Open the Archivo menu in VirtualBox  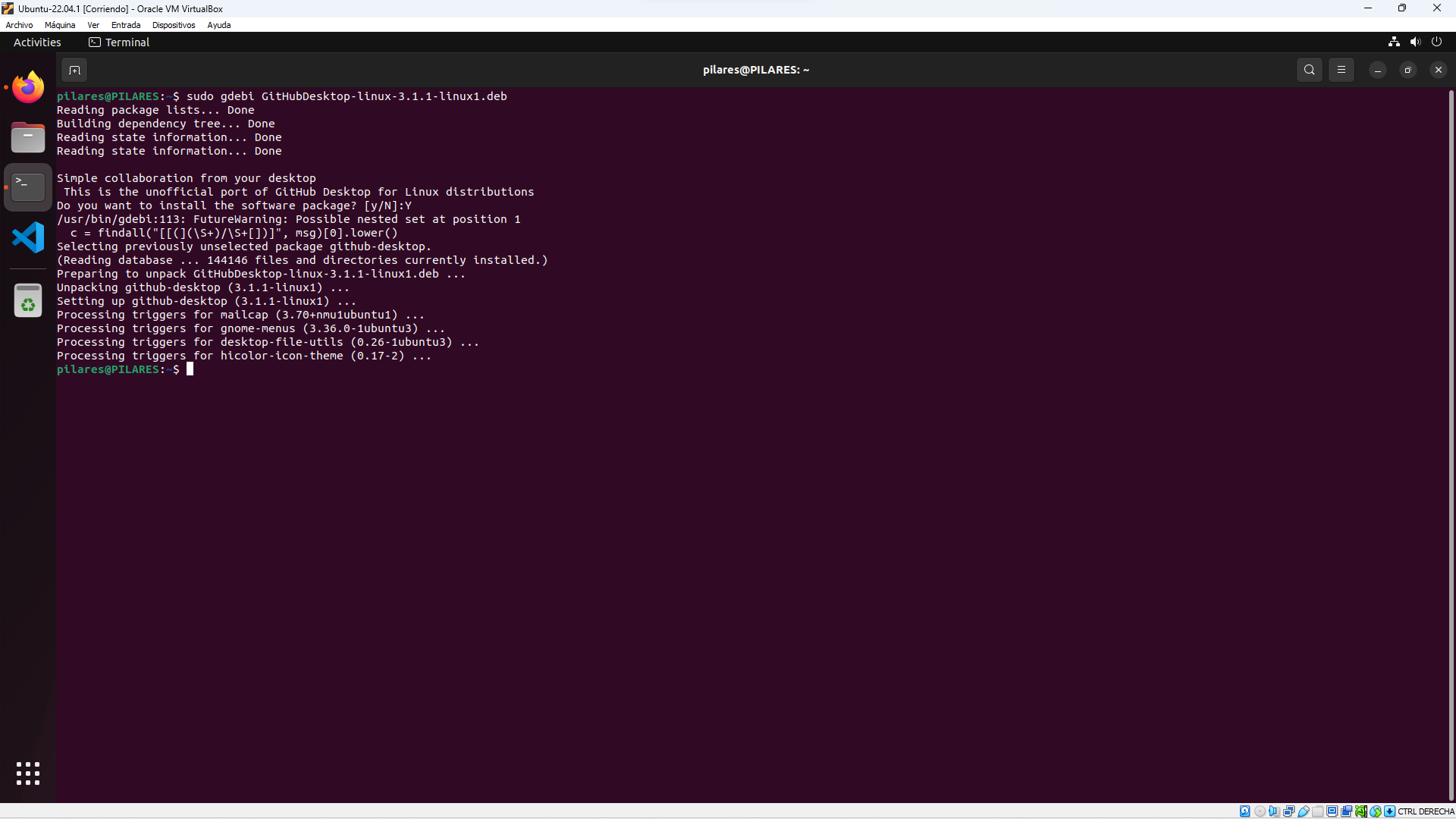click(x=19, y=25)
